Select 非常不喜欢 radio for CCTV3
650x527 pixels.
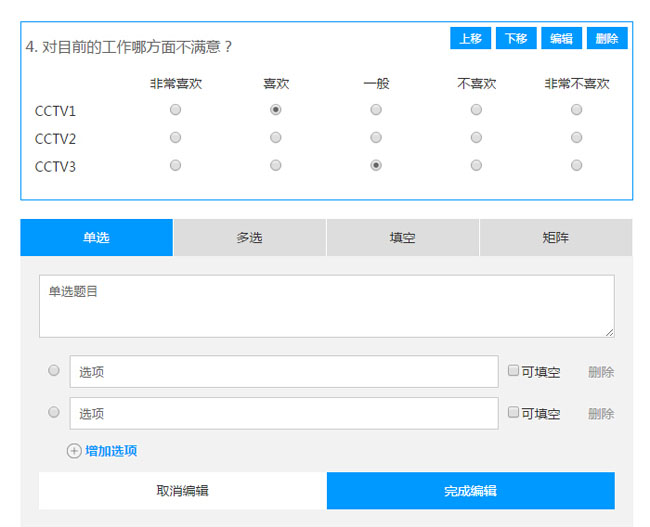point(577,166)
